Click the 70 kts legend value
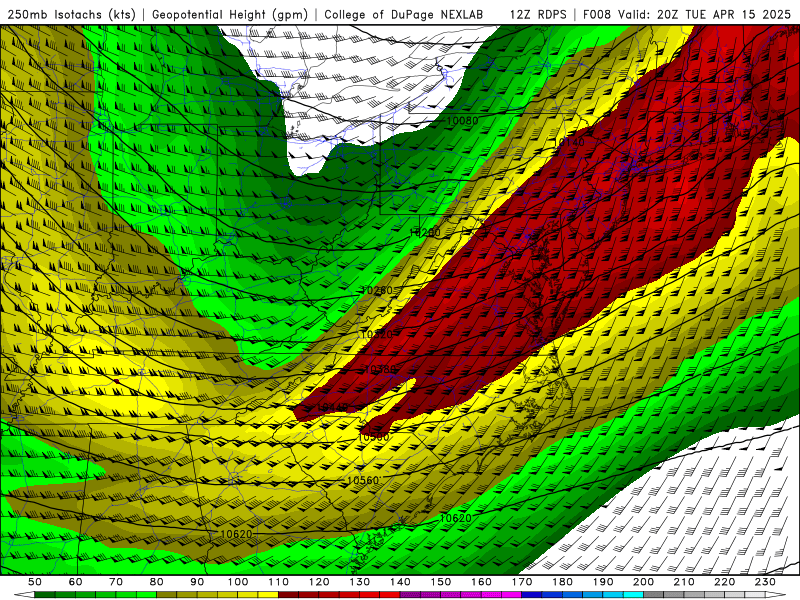The width and height of the screenshot is (800, 600). [116, 582]
